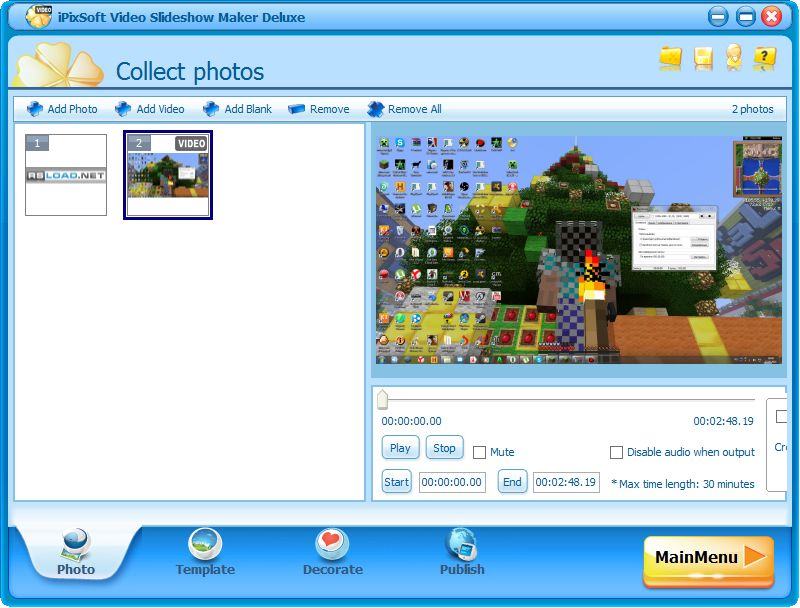Set the Start point button
The image size is (800, 608).
point(396,482)
